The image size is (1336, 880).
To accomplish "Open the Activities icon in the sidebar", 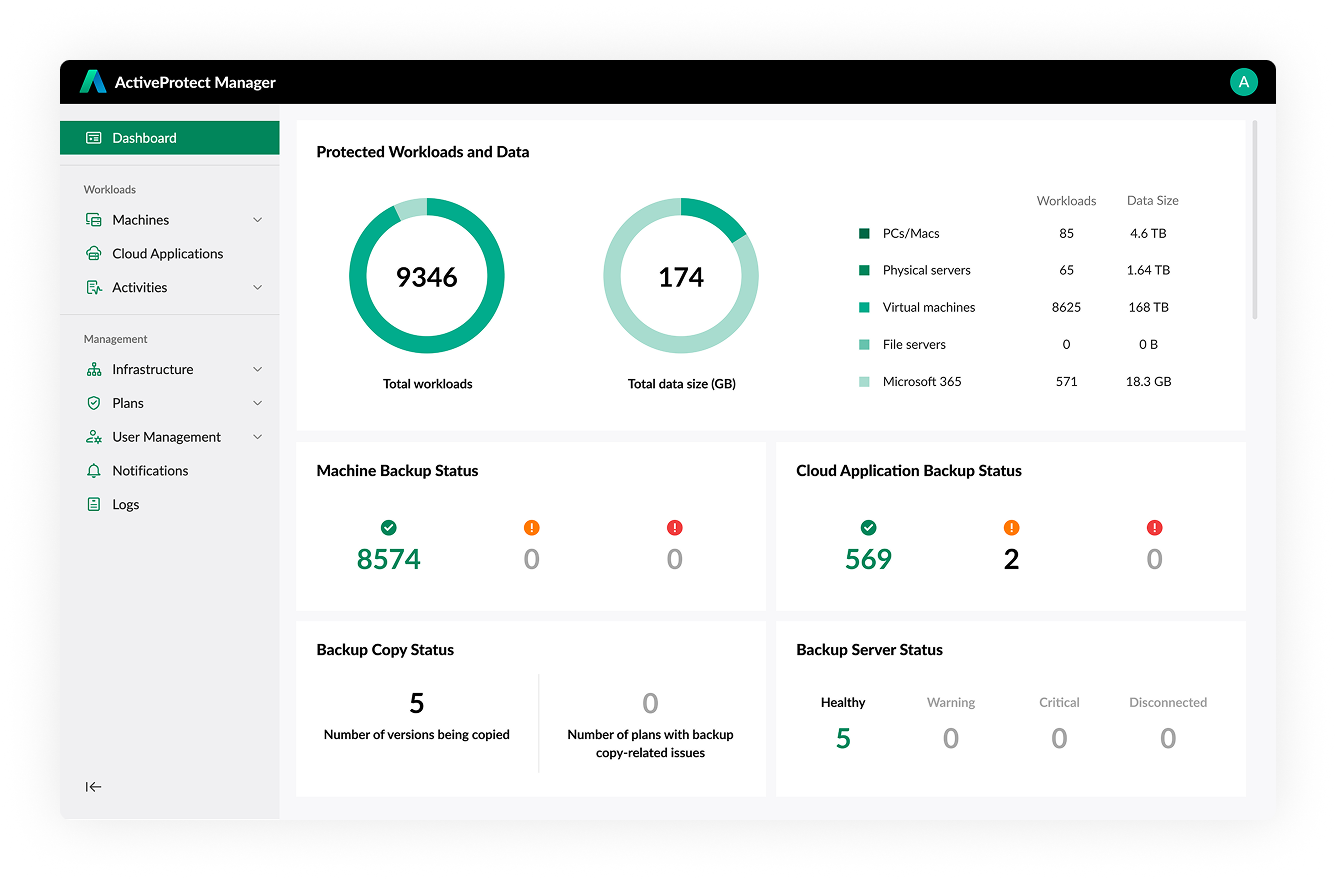I will (x=93, y=287).
